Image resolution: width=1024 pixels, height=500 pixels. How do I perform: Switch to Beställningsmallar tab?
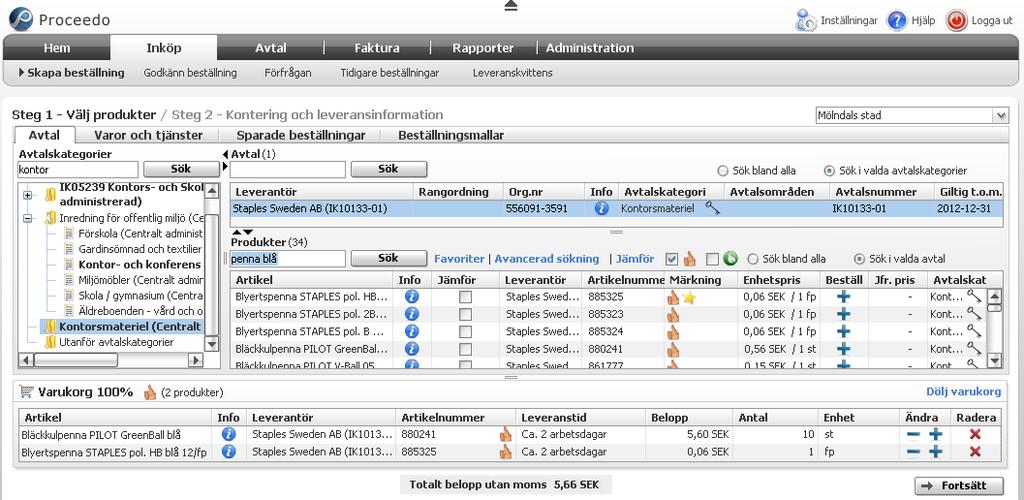451,135
